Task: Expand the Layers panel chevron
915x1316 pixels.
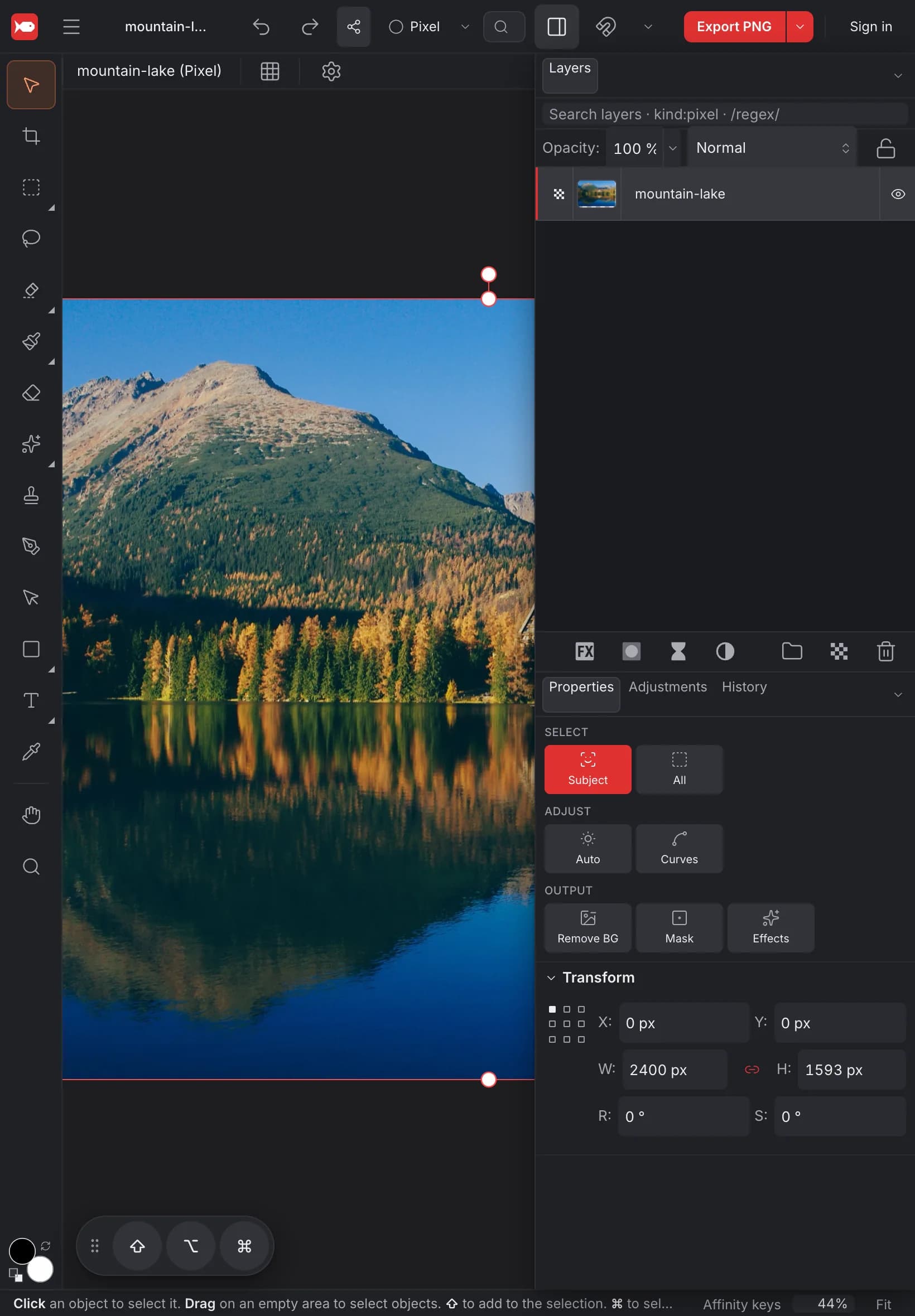Action: 897,76
